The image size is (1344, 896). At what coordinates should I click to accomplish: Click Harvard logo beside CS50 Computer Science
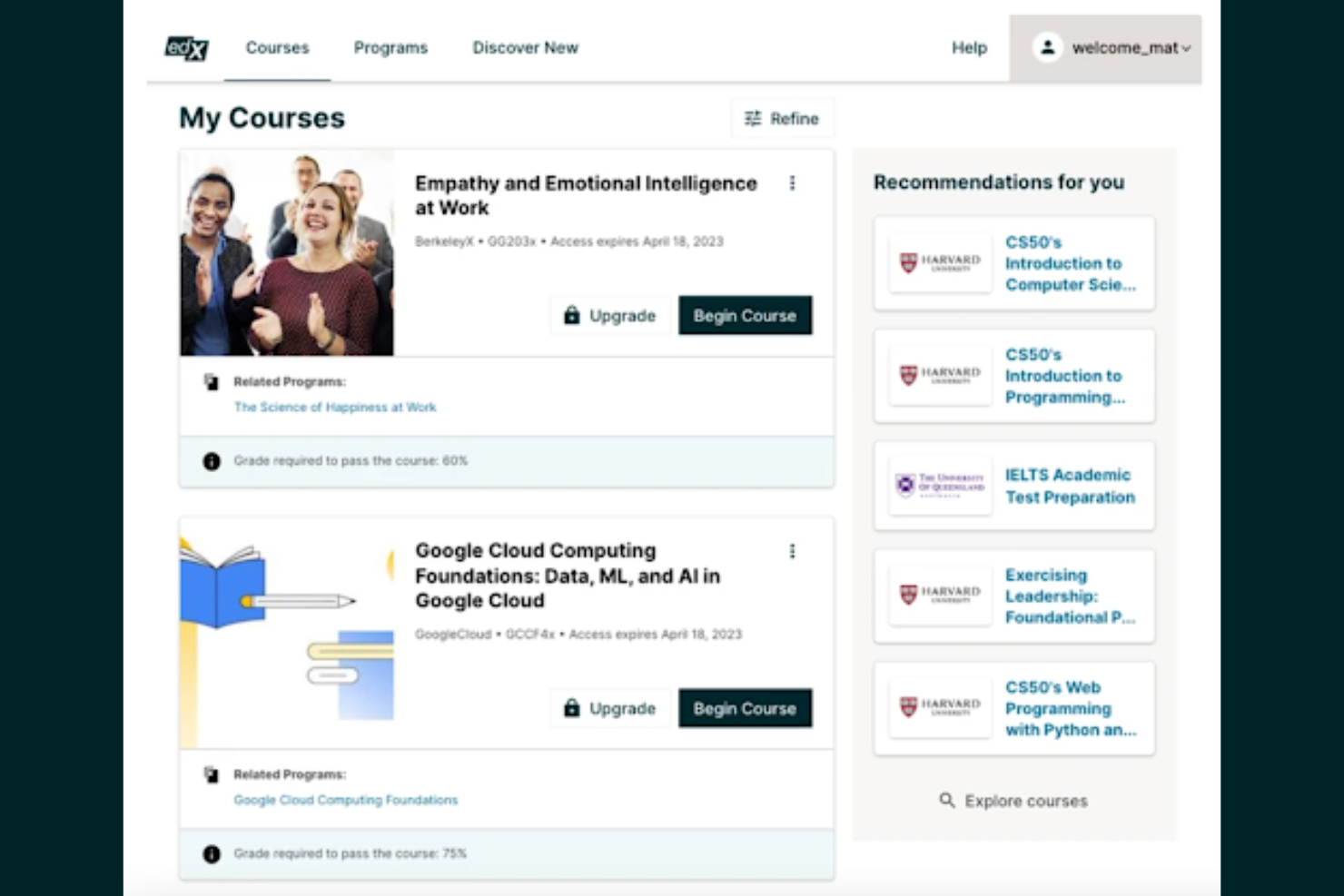point(940,263)
